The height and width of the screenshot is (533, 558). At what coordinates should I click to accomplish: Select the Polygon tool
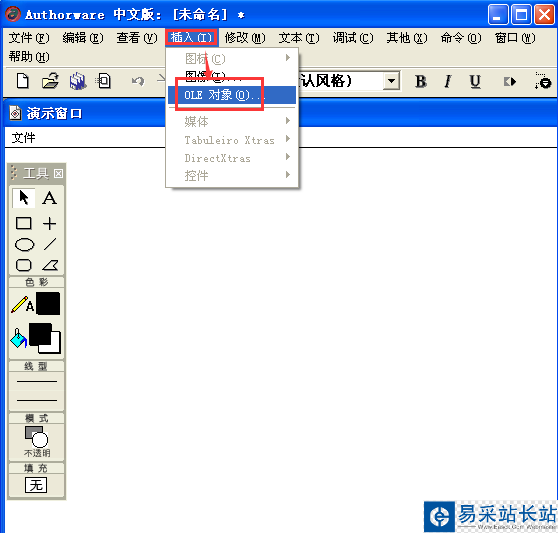(50, 265)
